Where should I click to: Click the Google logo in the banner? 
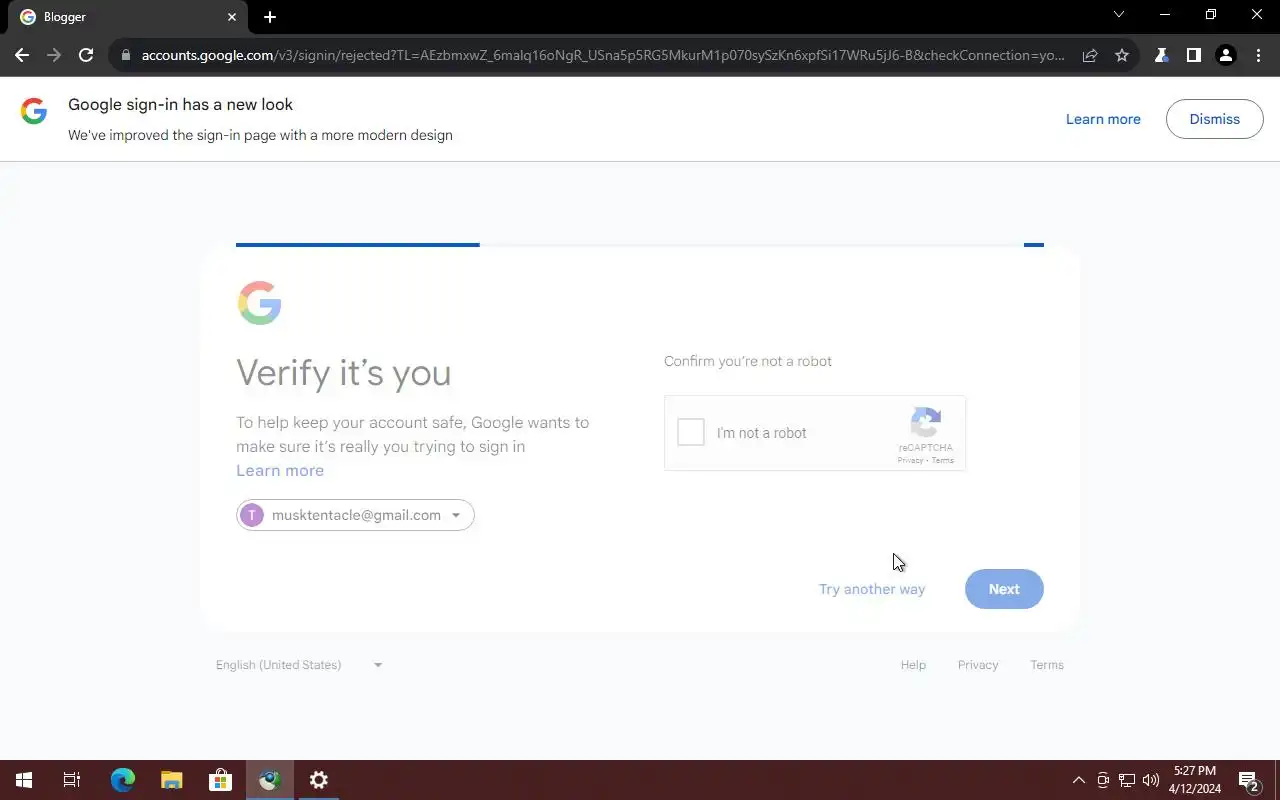click(x=34, y=111)
